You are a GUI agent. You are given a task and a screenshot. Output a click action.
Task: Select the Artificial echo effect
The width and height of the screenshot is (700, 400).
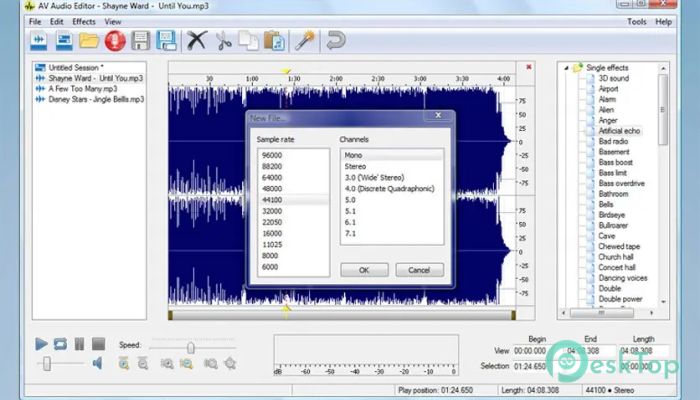pos(619,131)
